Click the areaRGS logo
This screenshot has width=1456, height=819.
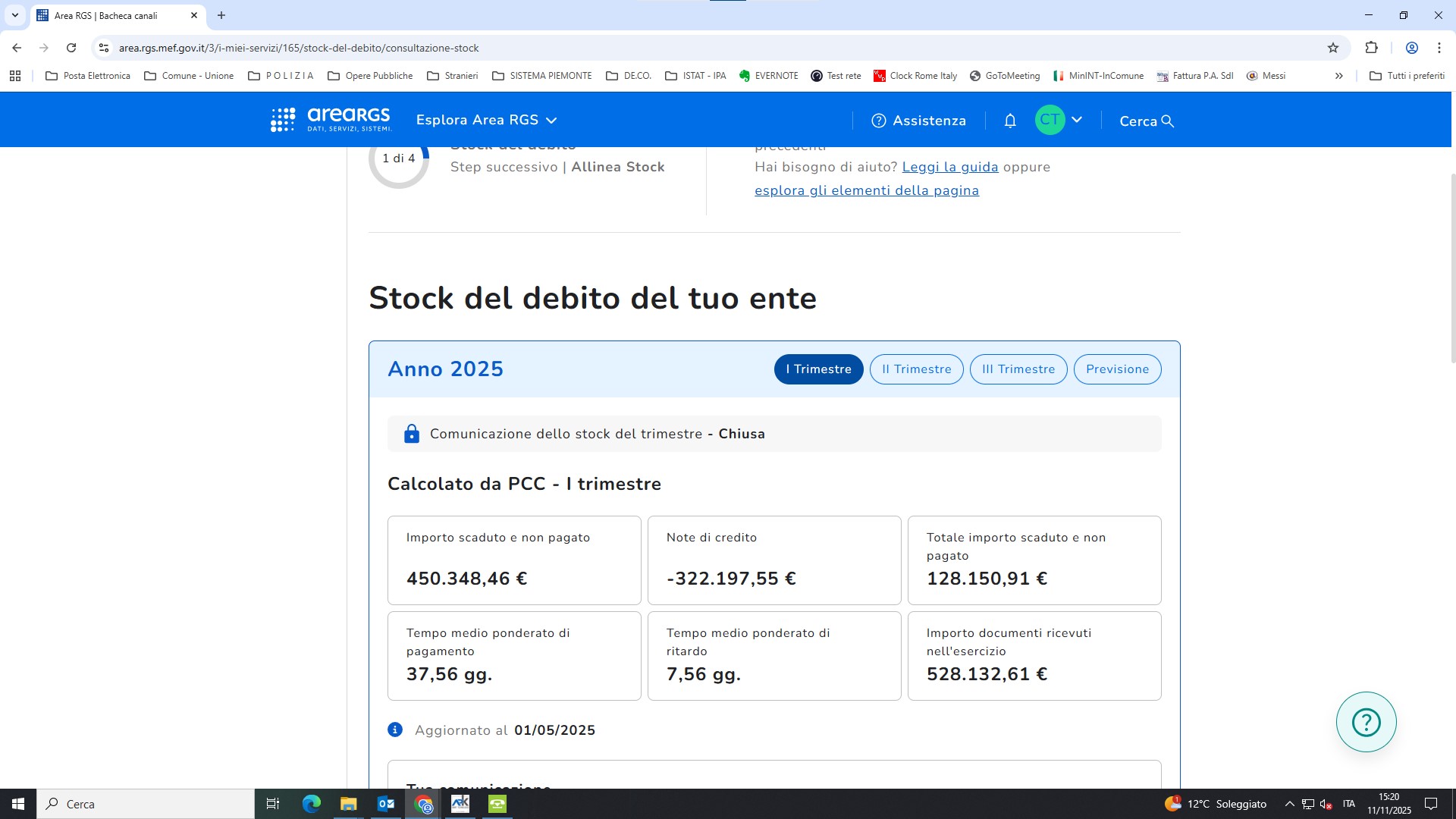click(331, 120)
